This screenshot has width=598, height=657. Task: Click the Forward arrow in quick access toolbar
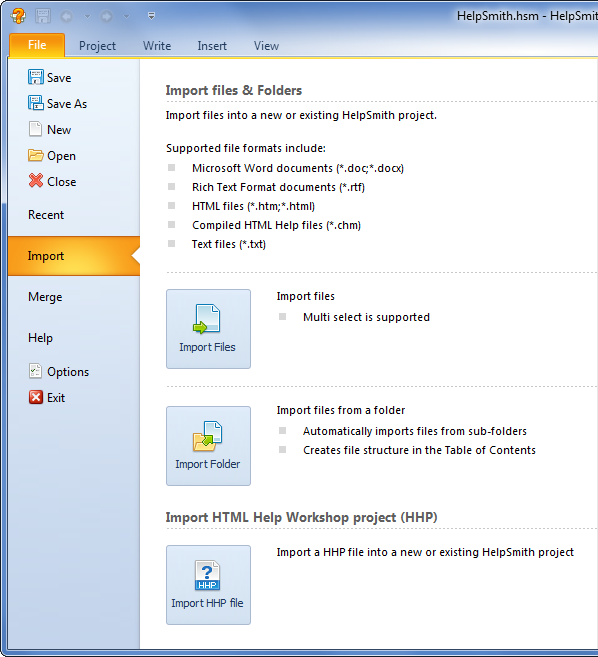(106, 16)
